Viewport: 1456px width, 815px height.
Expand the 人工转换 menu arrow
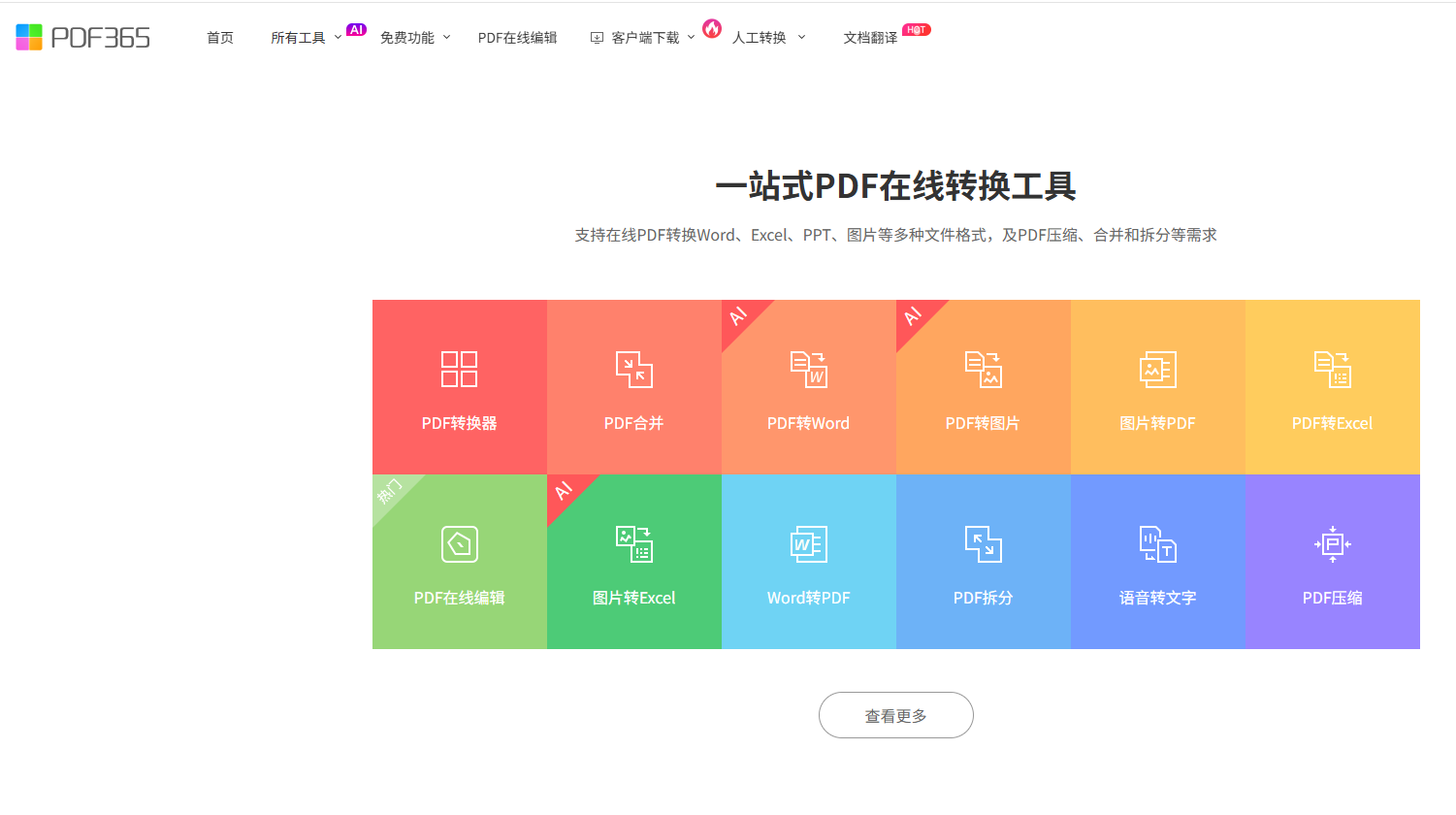801,38
